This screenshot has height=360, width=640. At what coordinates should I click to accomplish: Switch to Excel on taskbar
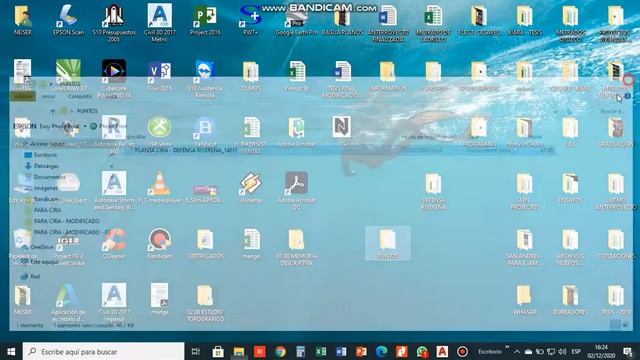tap(321, 351)
